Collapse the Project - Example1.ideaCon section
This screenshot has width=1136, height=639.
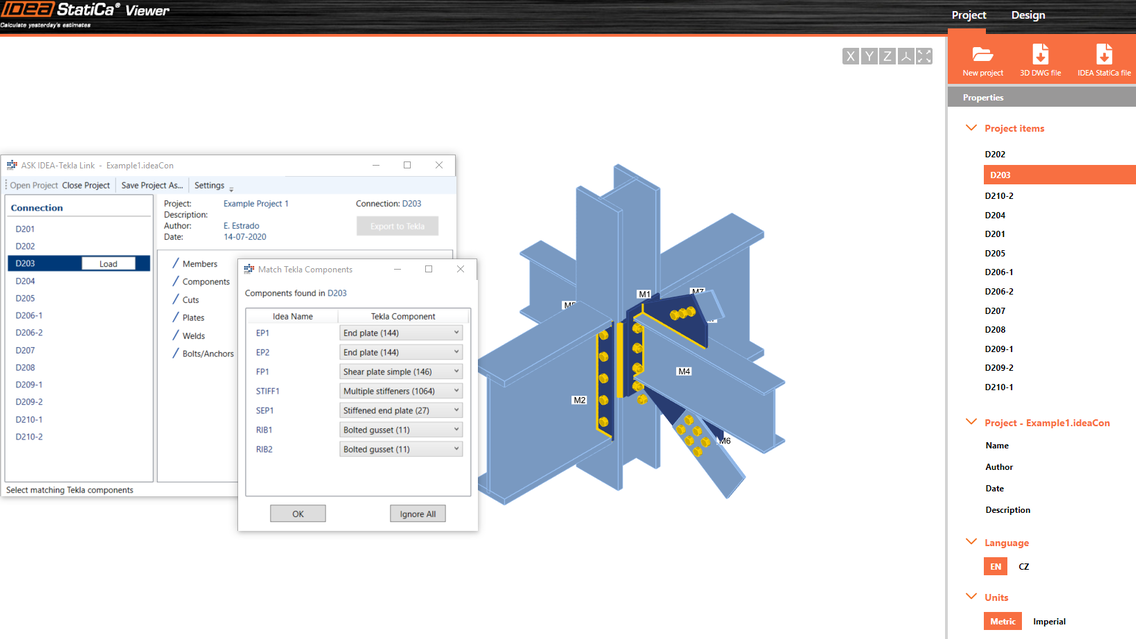tap(971, 422)
